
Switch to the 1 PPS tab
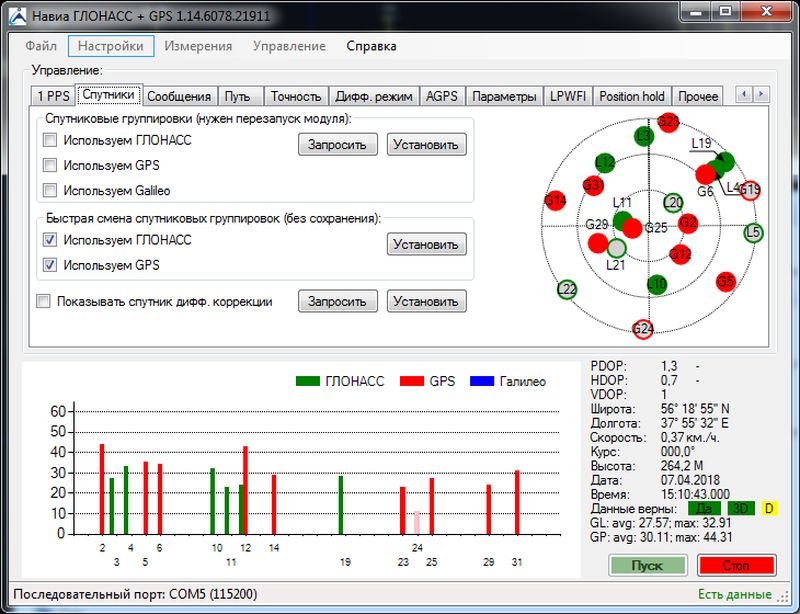pos(54,96)
